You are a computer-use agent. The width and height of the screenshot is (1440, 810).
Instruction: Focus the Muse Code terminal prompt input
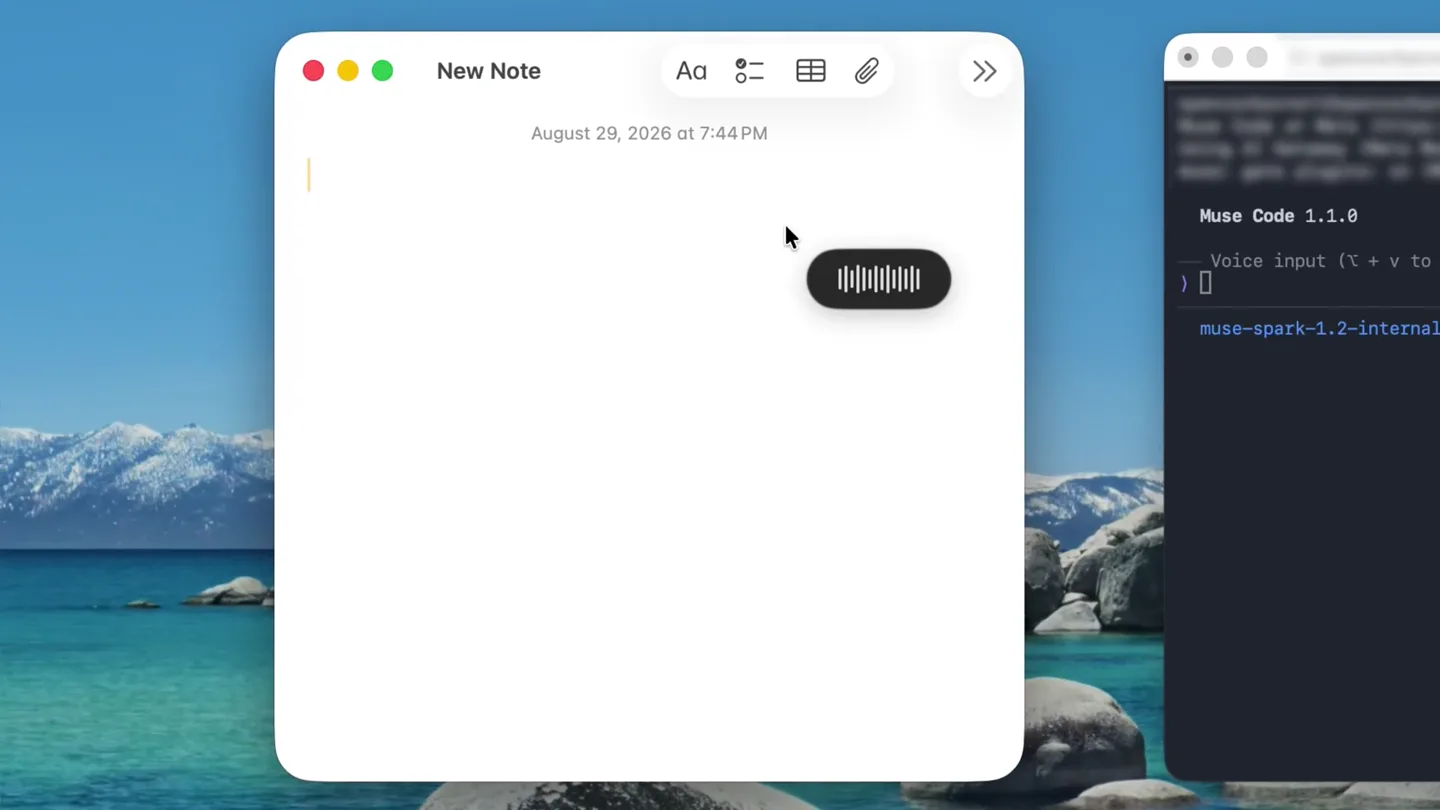[x=1310, y=284]
